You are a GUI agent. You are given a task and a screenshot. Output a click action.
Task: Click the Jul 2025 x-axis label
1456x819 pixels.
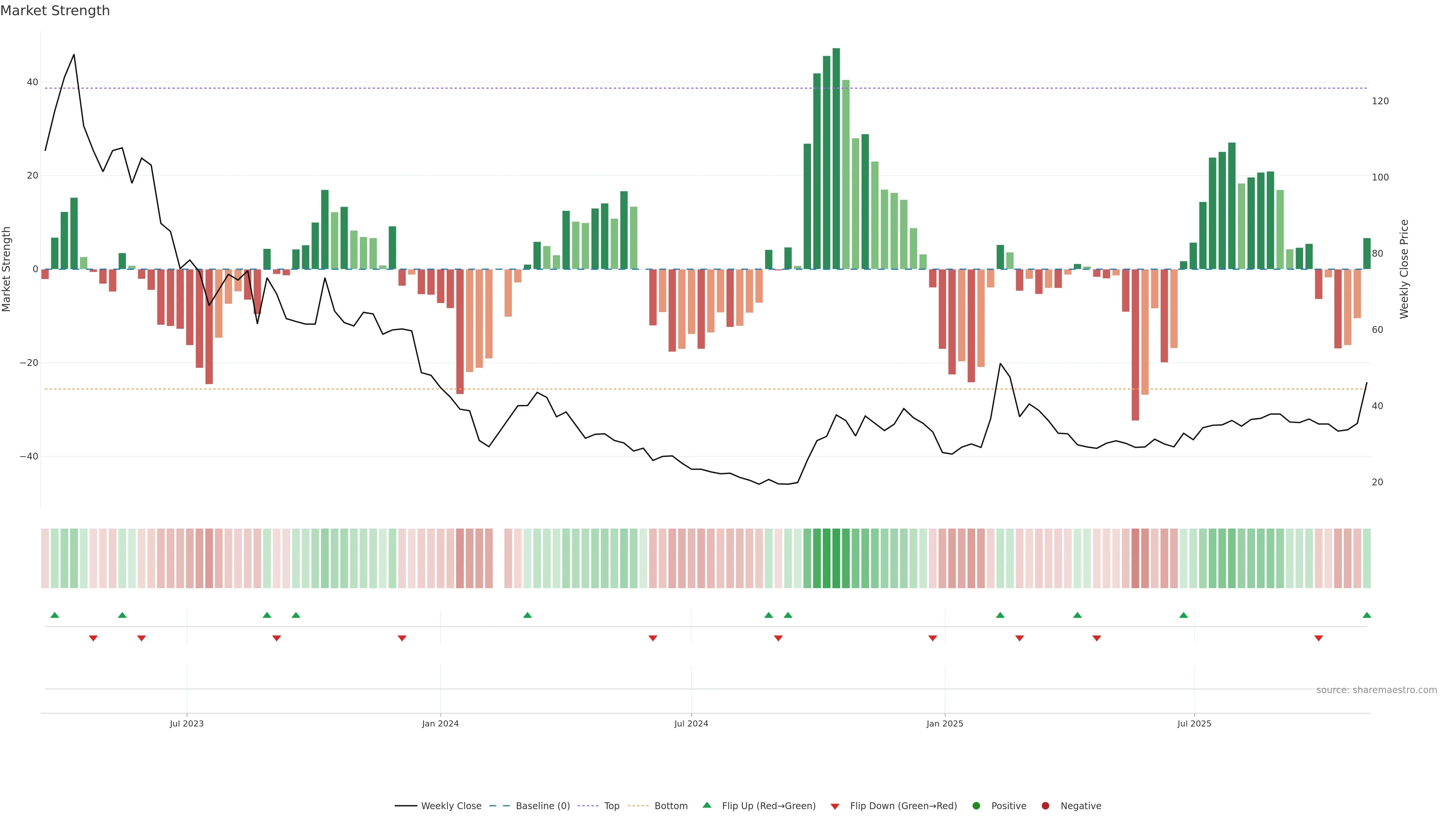tap(1194, 723)
